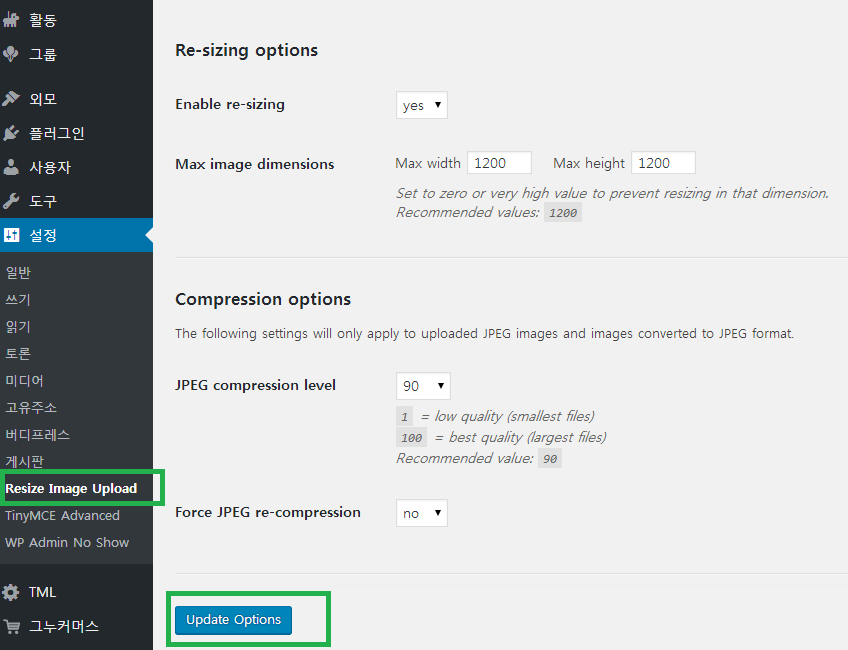Focus the Max height input field
Screen dimensions: 848x650
point(663,163)
